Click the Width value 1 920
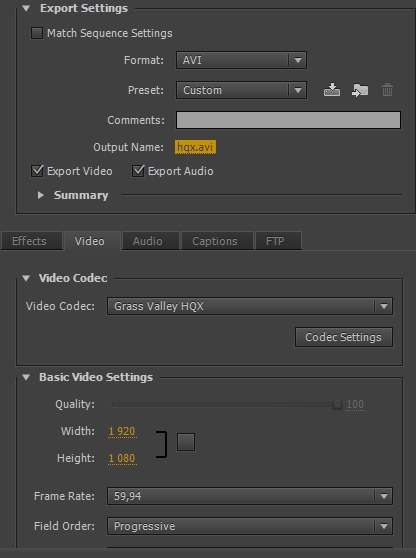 (122, 431)
